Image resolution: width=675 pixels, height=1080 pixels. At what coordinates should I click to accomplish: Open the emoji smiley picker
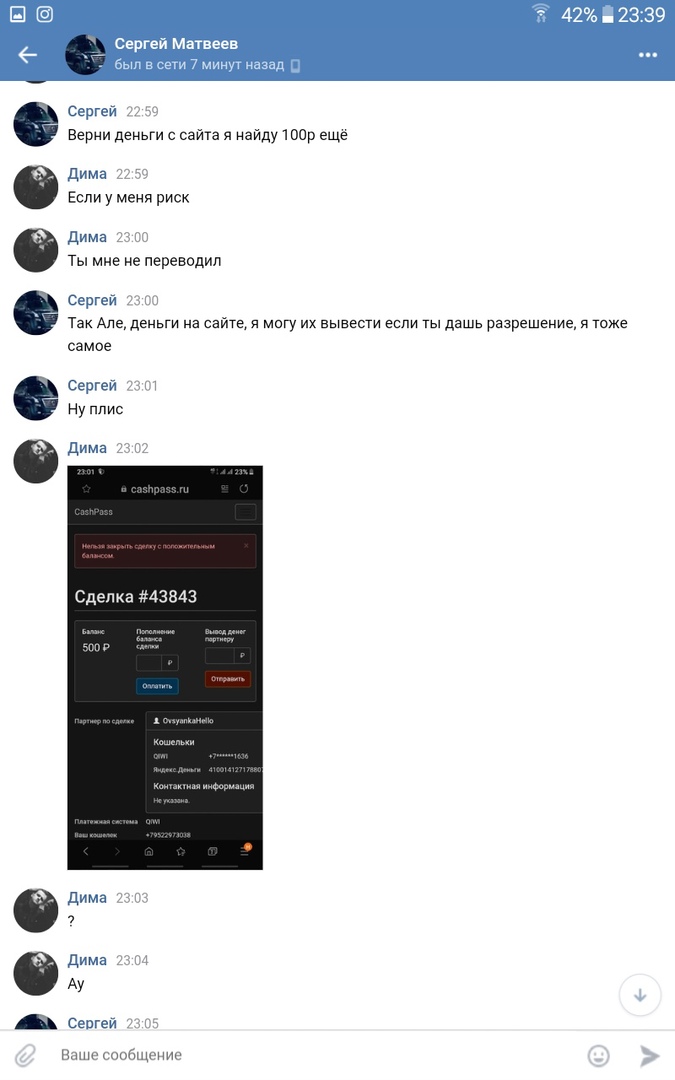pyautogui.click(x=598, y=1055)
